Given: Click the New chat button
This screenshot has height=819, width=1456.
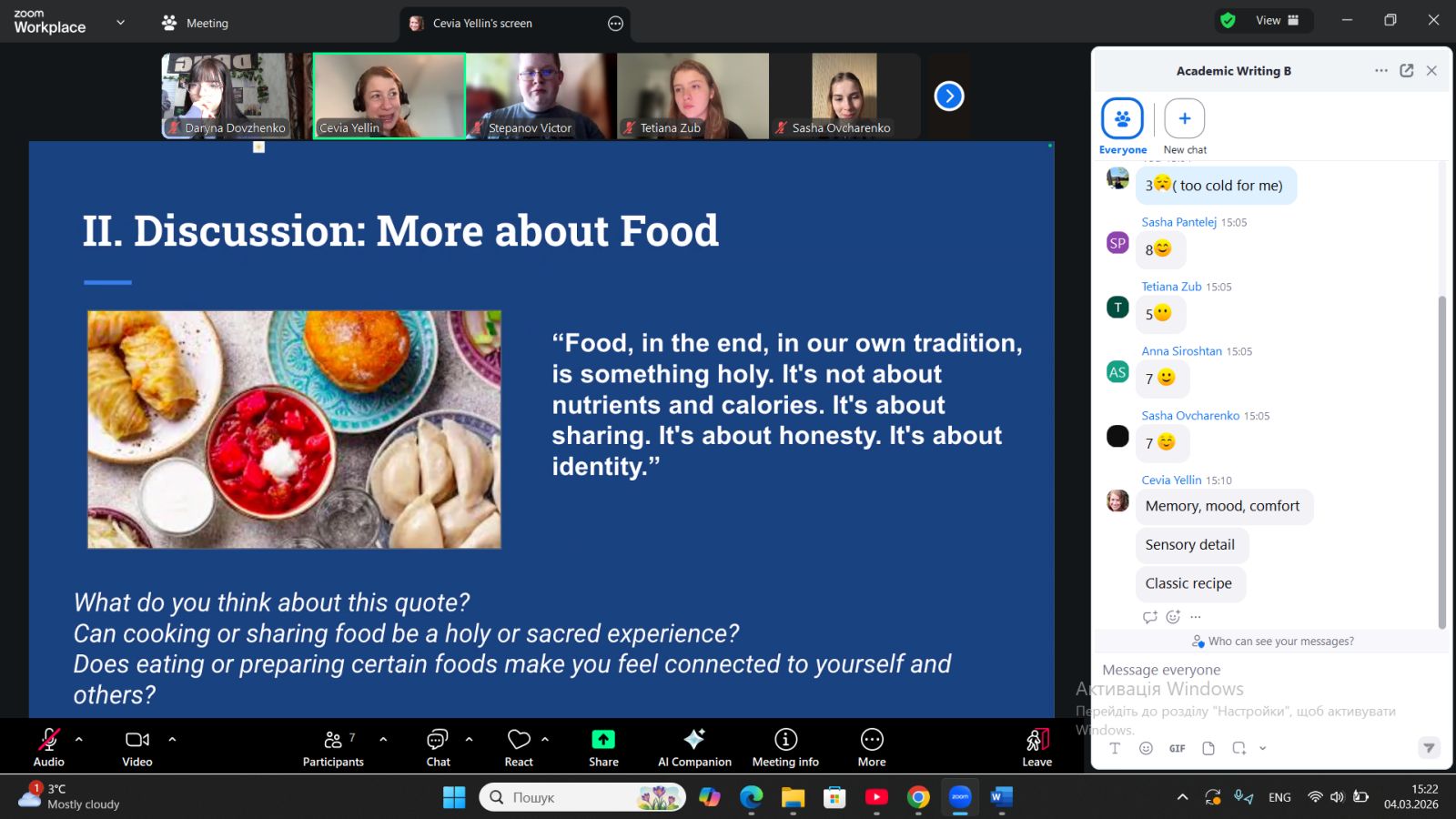Looking at the screenshot, I should (x=1184, y=119).
